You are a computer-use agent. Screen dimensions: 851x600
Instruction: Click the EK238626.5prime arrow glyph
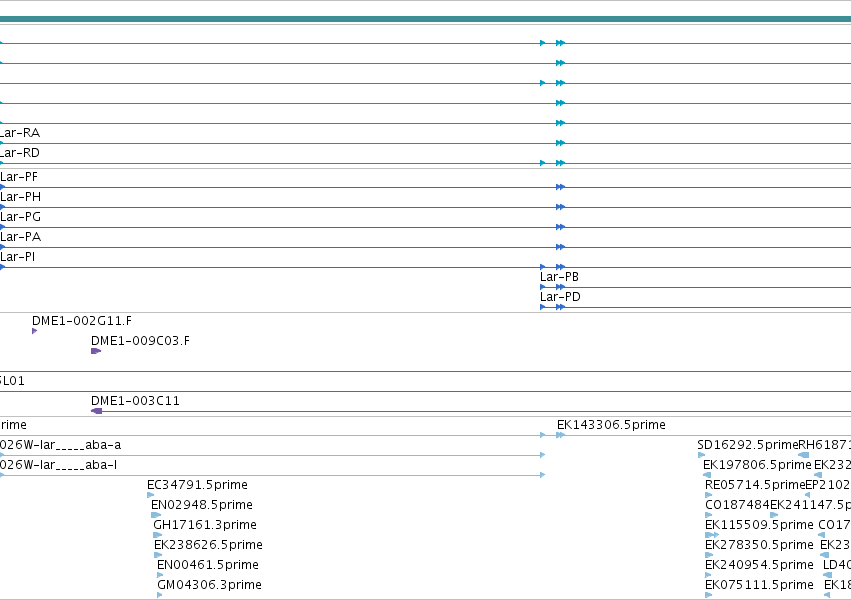point(158,555)
